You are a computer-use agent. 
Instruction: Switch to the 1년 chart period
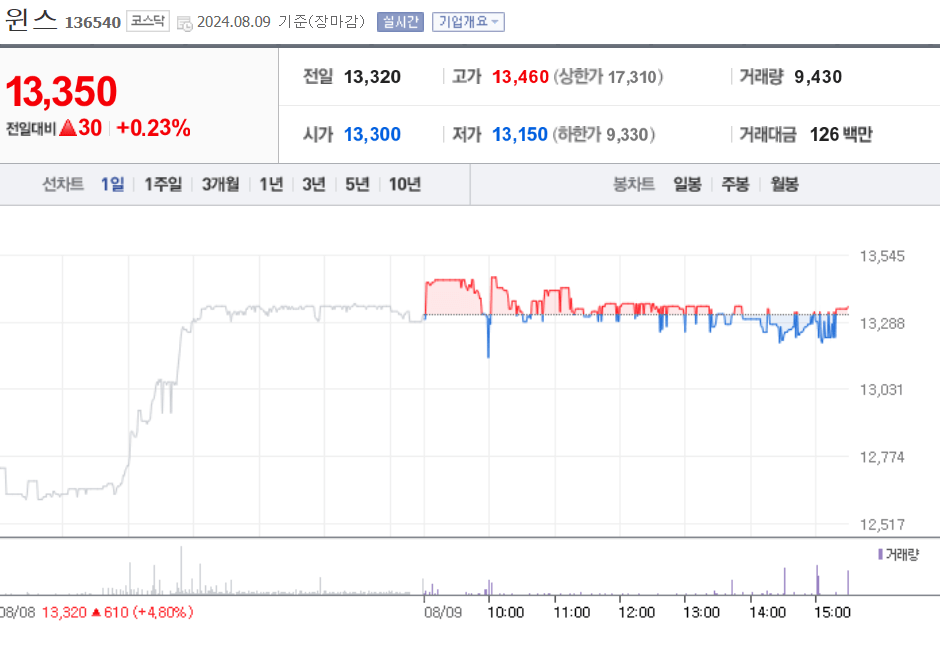click(x=271, y=184)
